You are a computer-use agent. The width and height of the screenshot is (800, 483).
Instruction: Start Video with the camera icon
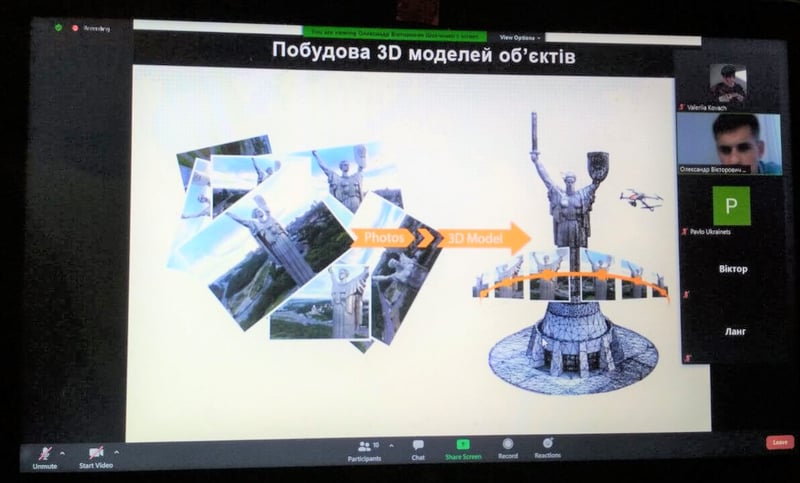point(96,454)
